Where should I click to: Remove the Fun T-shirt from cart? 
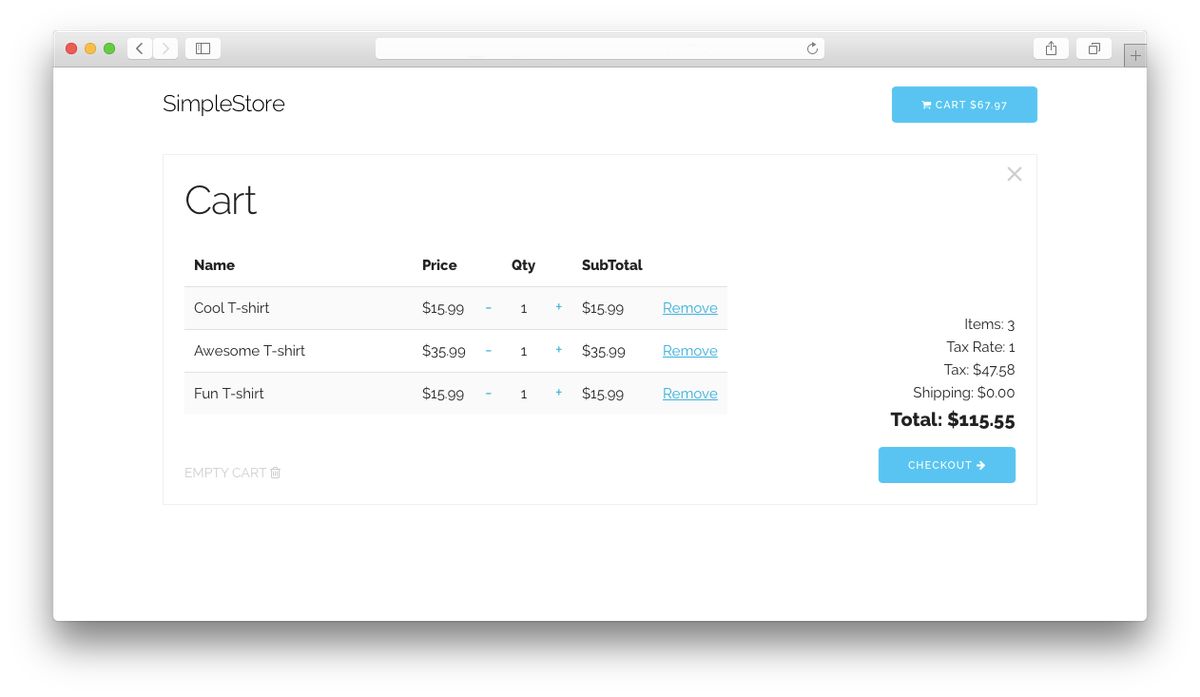(x=689, y=393)
